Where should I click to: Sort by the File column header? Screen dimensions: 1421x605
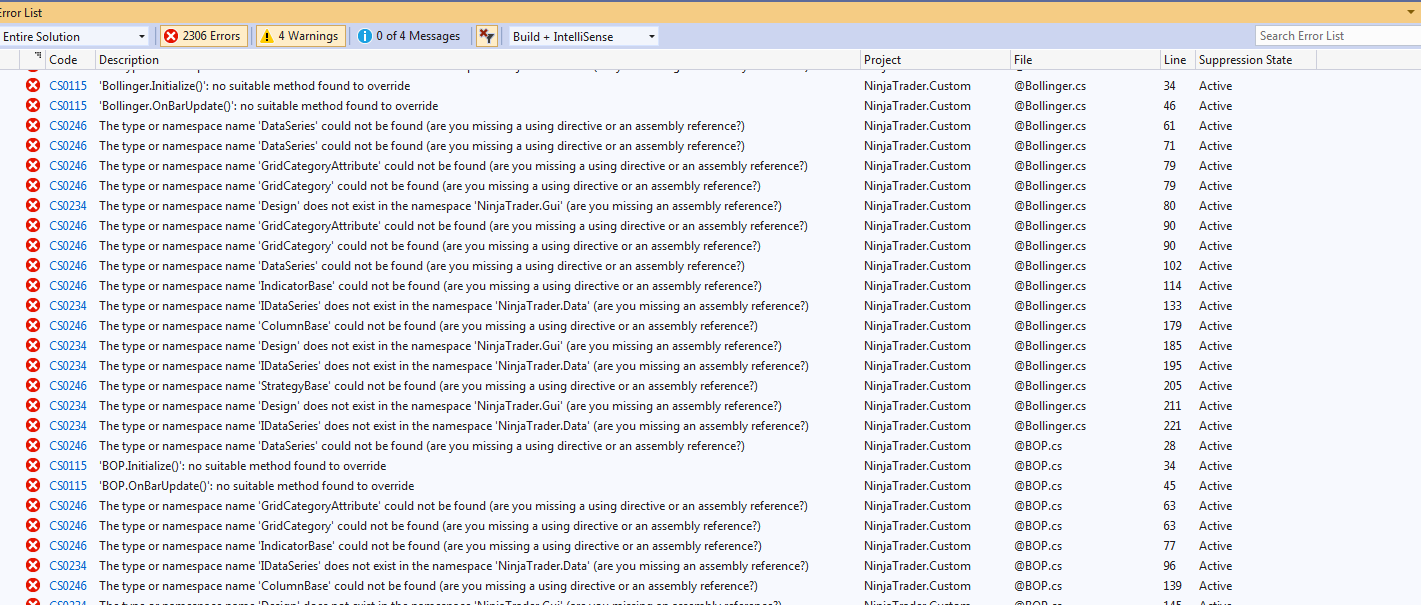click(1083, 60)
